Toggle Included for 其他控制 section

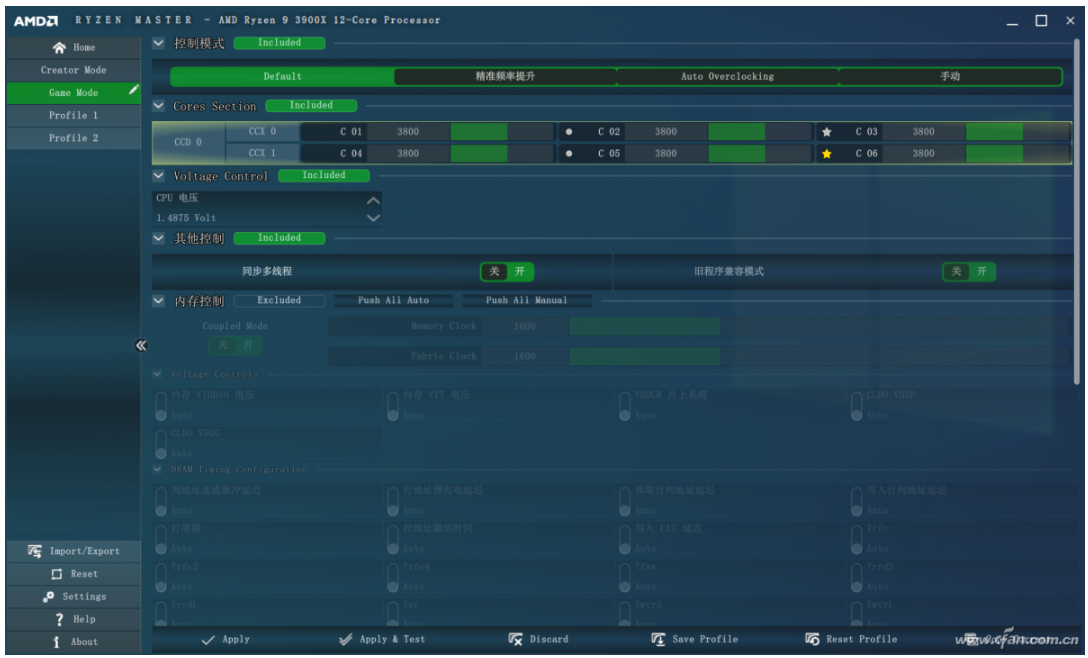click(279, 238)
